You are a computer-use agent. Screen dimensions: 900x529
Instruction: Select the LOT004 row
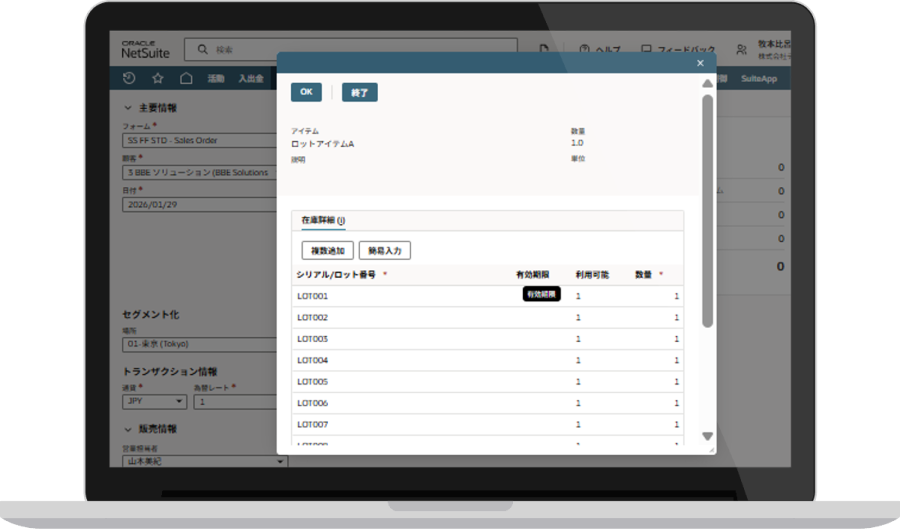(x=487, y=360)
